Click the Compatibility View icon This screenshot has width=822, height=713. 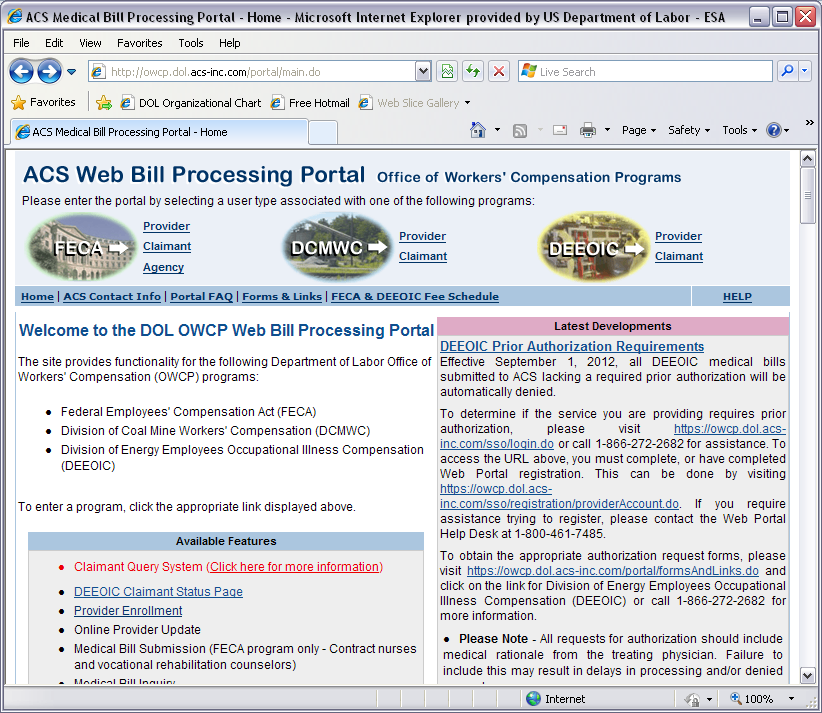tap(446, 71)
